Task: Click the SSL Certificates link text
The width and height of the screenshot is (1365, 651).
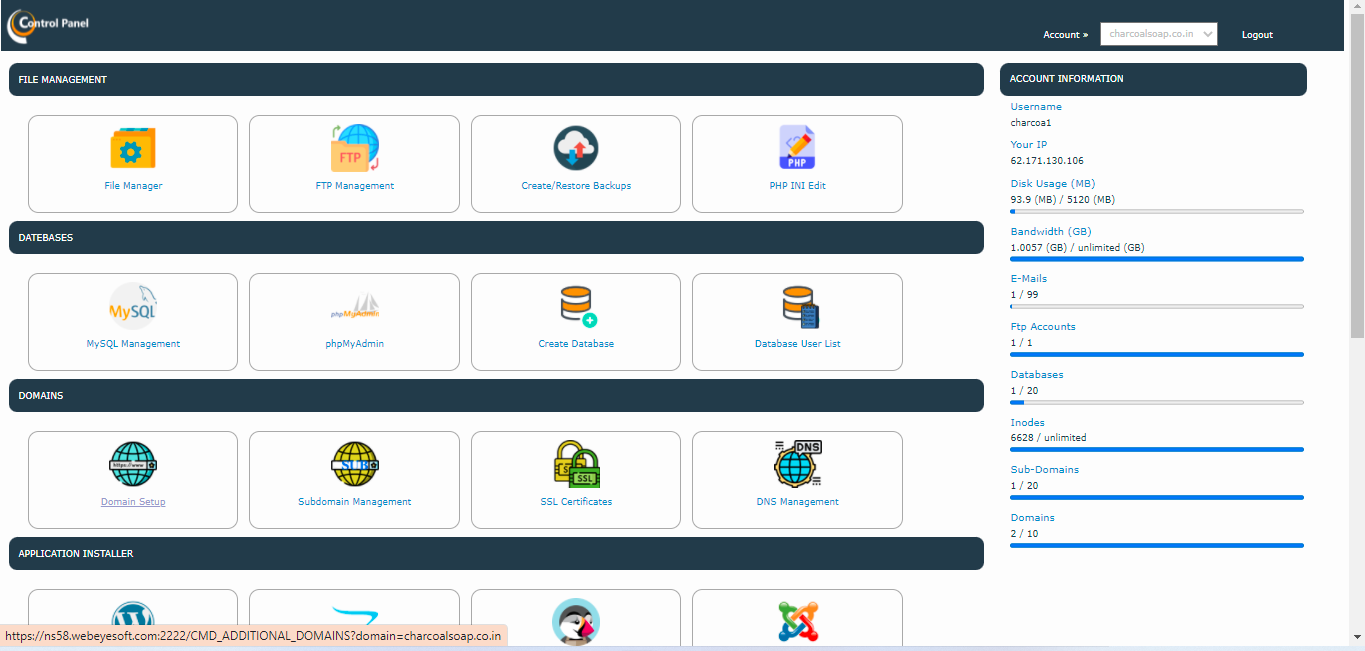Action: pos(576,502)
